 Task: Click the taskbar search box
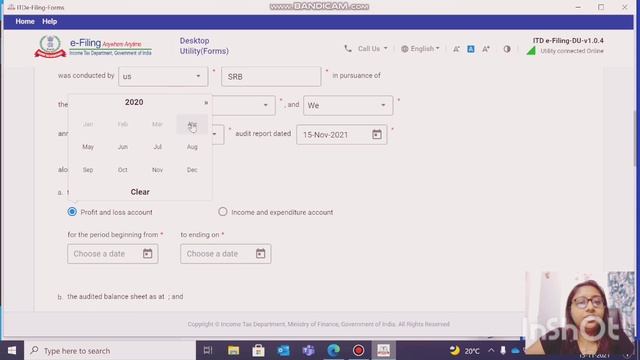tap(110, 351)
